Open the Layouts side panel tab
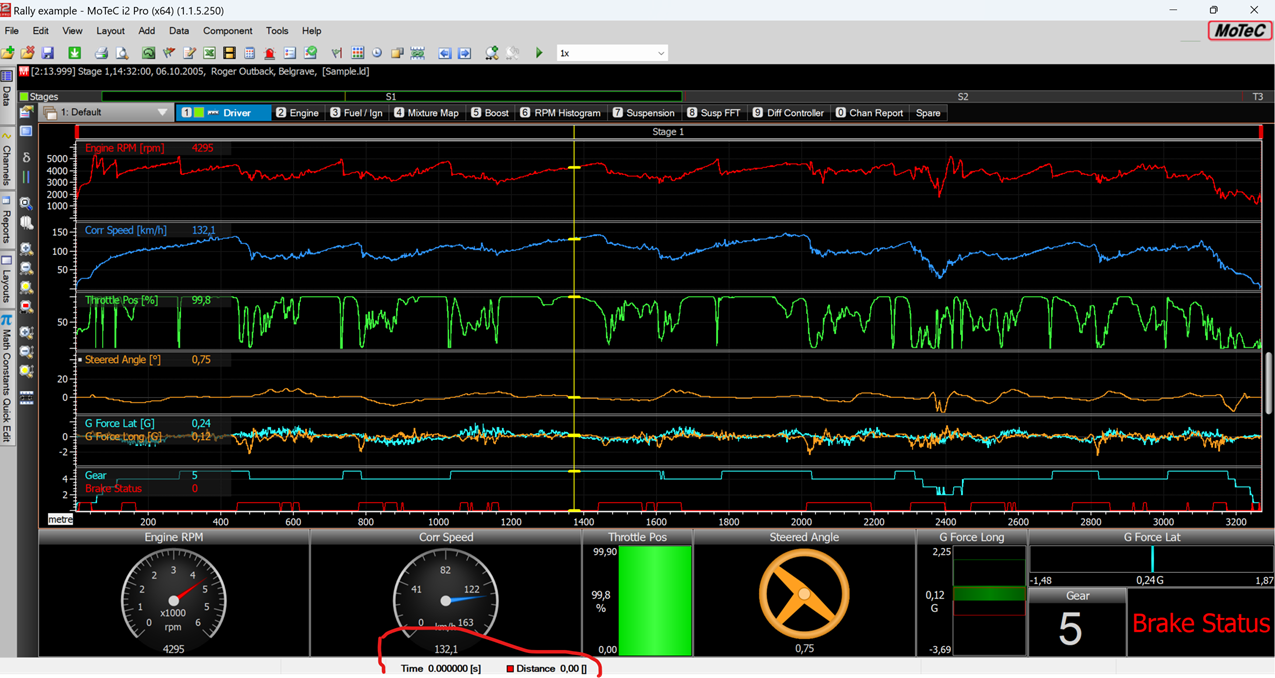This screenshot has width=1275, height=678. (6, 281)
